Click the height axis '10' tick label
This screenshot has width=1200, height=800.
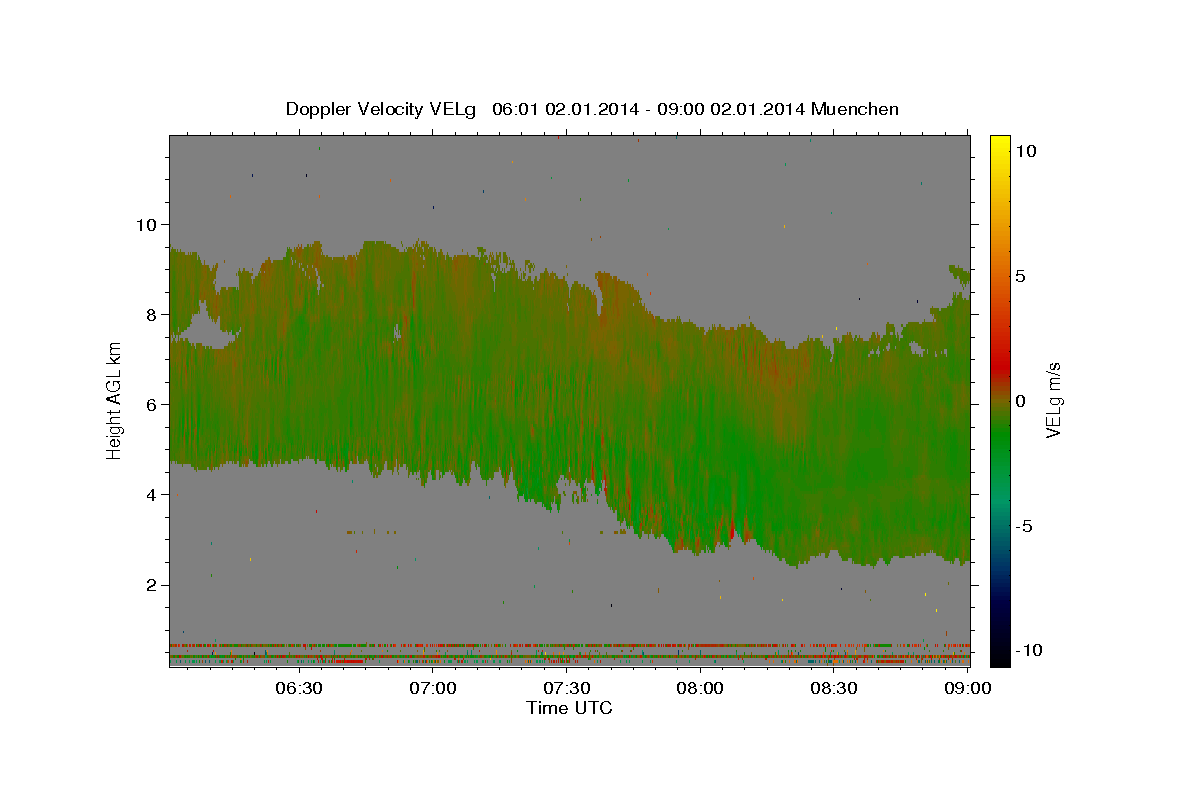coord(146,224)
